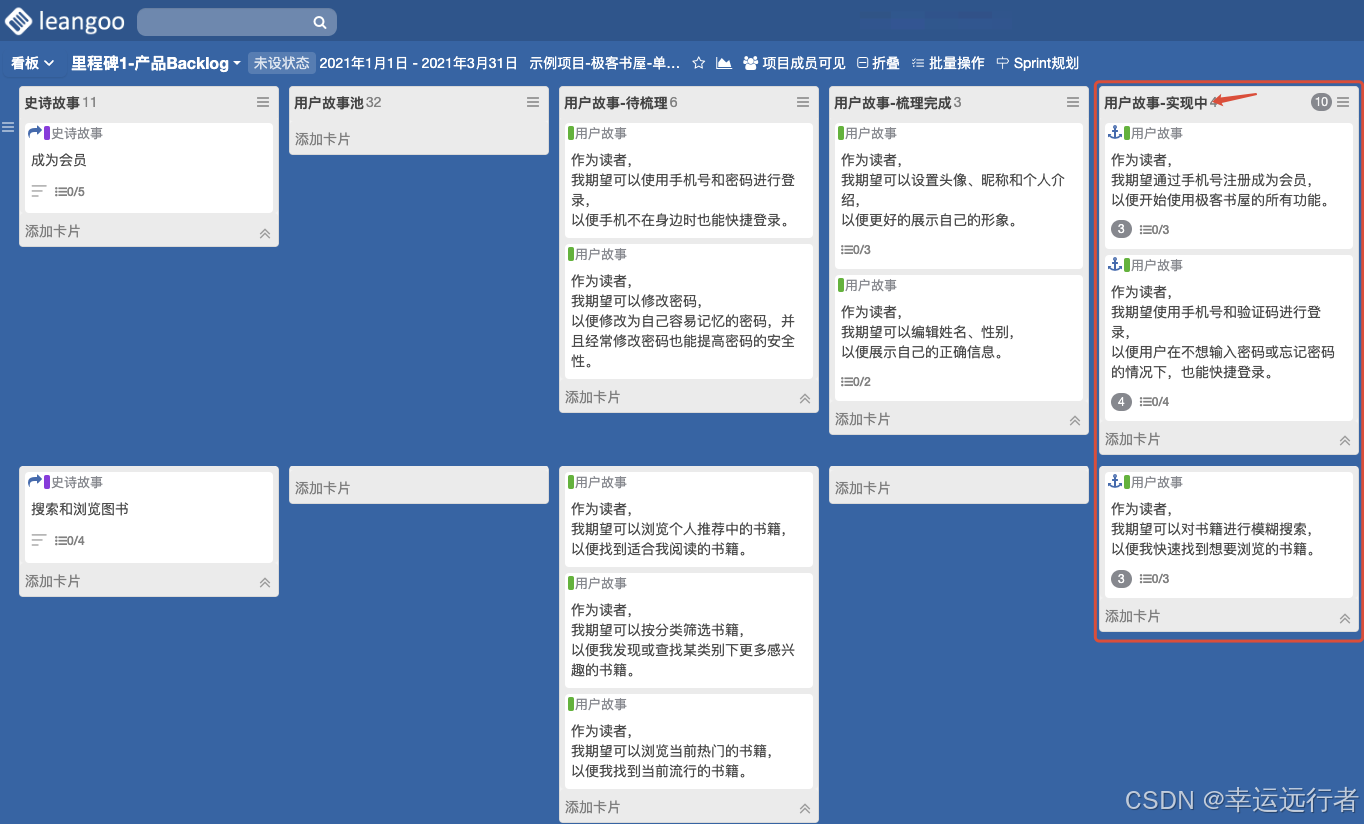Image resolution: width=1364 pixels, height=824 pixels.
Task: Click the 未设状态 status badge
Action: pyautogui.click(x=282, y=63)
